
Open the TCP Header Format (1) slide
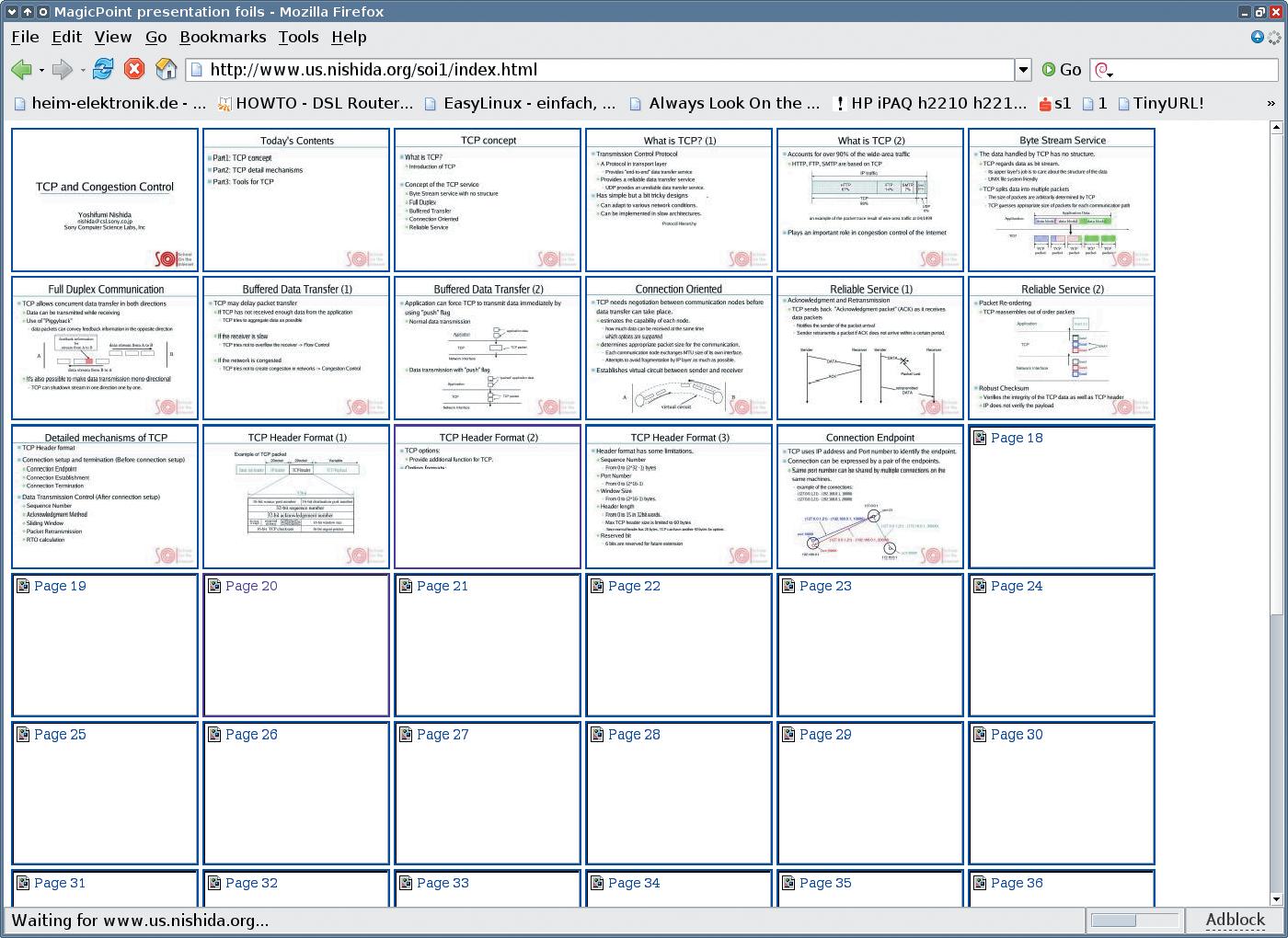(x=296, y=497)
